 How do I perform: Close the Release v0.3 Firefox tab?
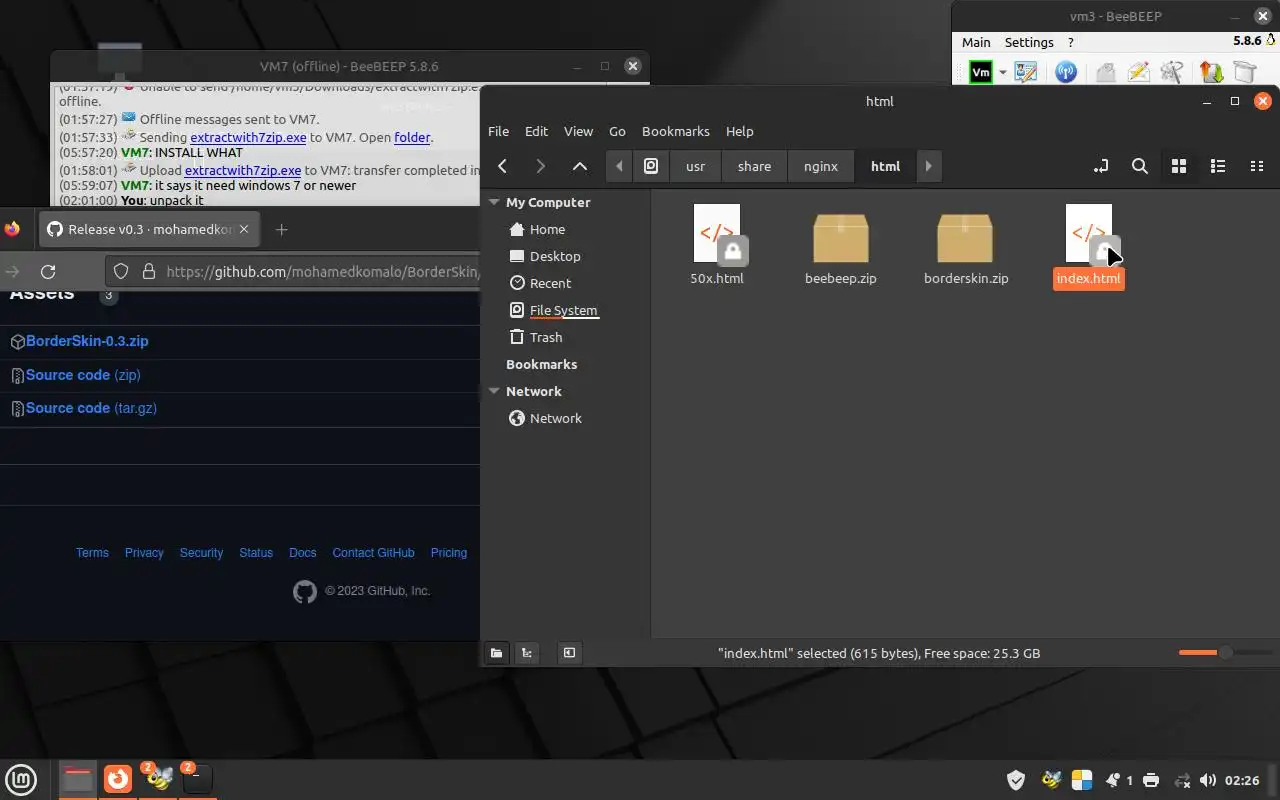pyautogui.click(x=244, y=229)
